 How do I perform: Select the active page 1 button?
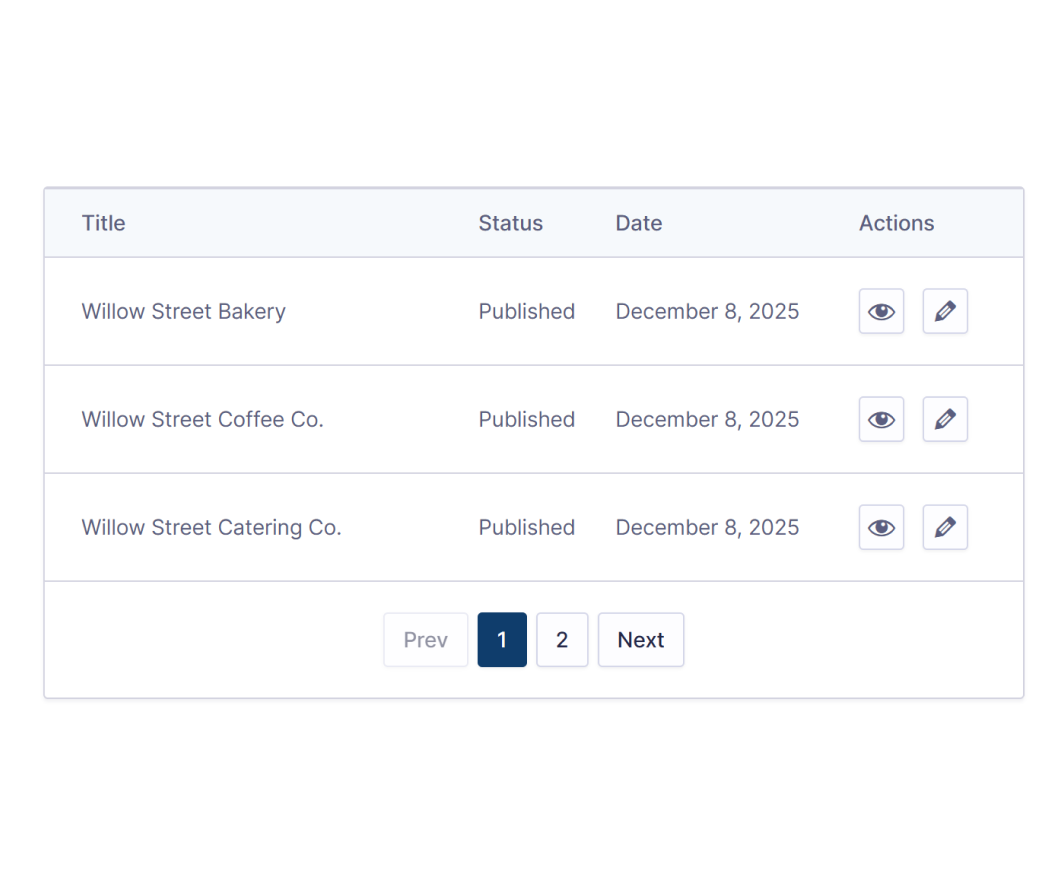coord(502,640)
